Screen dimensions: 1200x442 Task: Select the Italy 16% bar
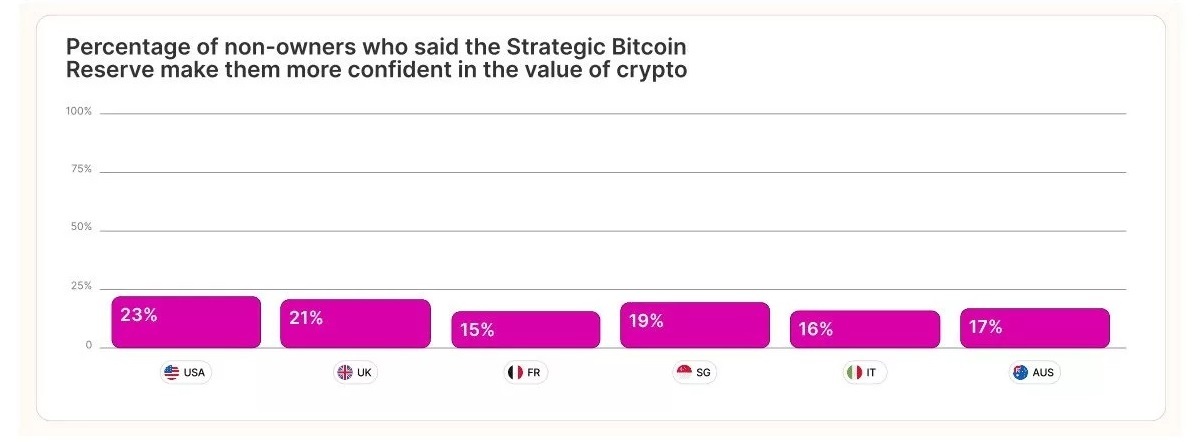coord(864,329)
